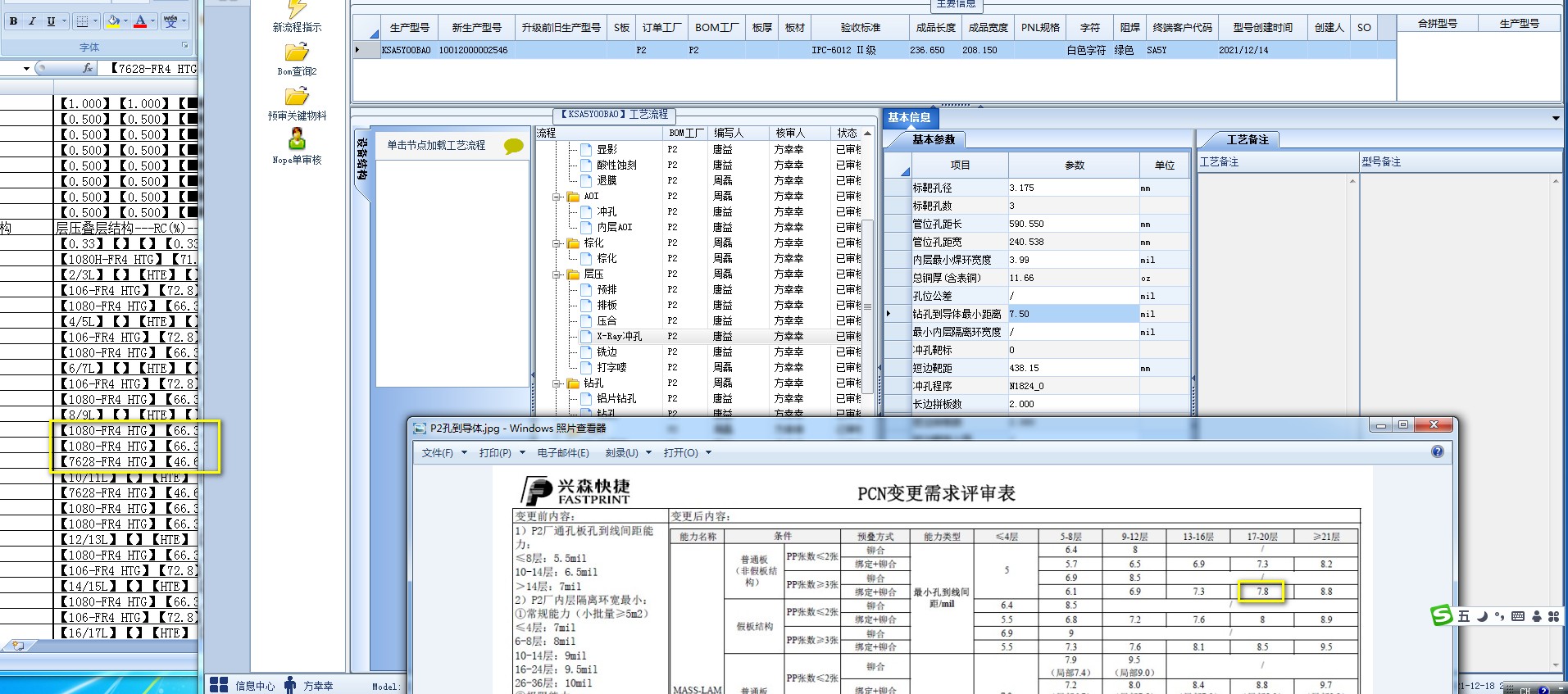Toggle bold formatting in Excel ribbon
The image size is (1568, 694).
(13, 21)
